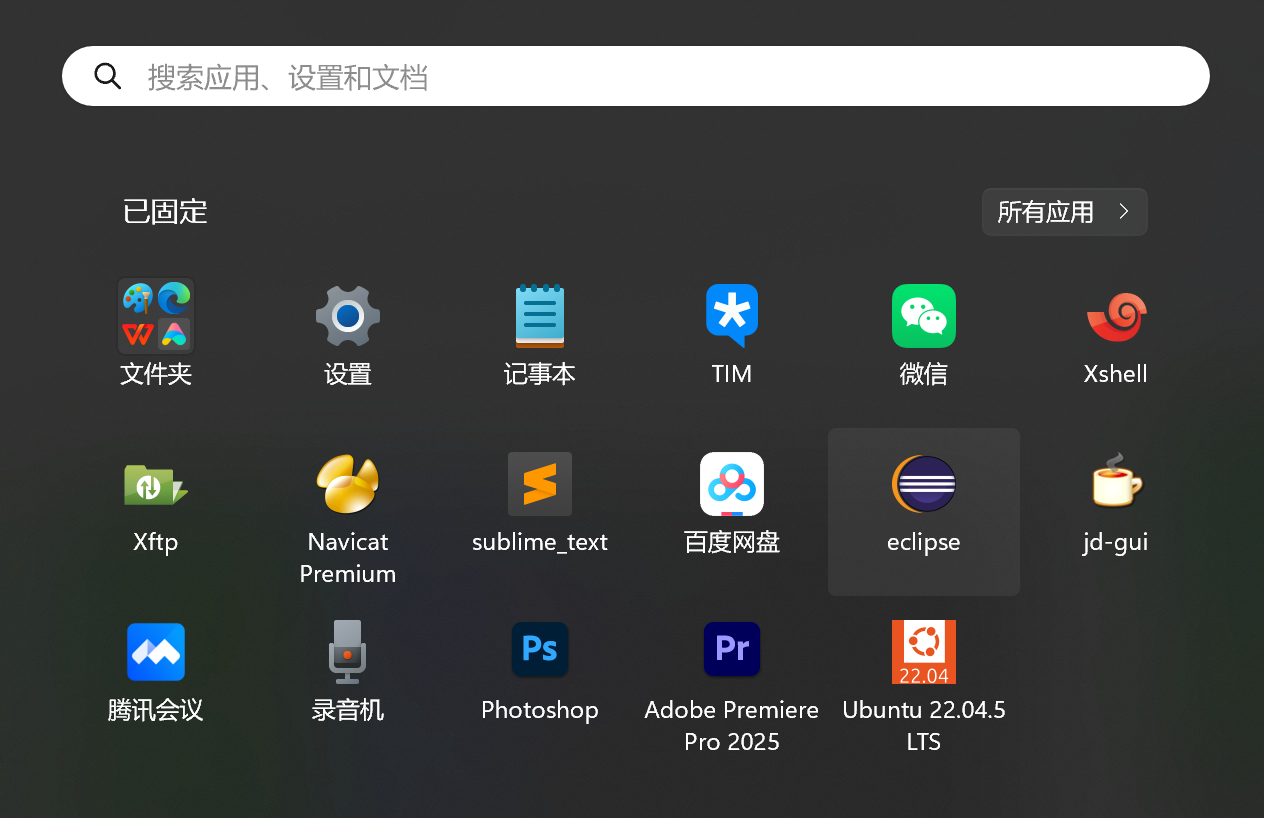The height and width of the screenshot is (818, 1264).
Task: Open the Xftp app
Action: pyautogui.click(x=156, y=484)
